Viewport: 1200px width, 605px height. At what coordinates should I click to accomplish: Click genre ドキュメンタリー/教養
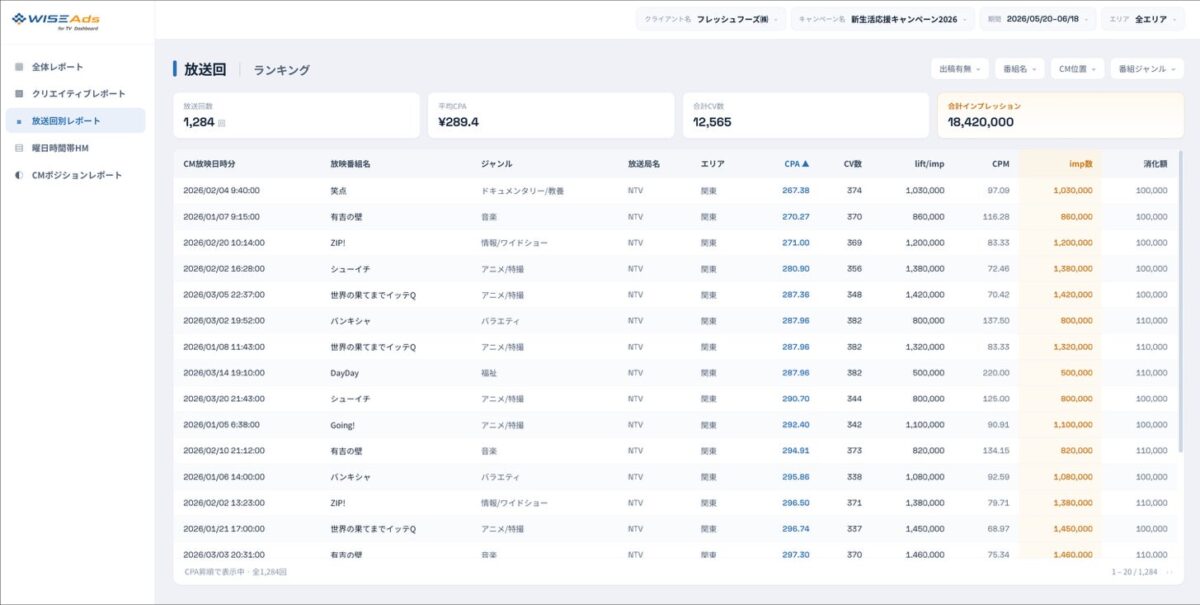(x=522, y=190)
